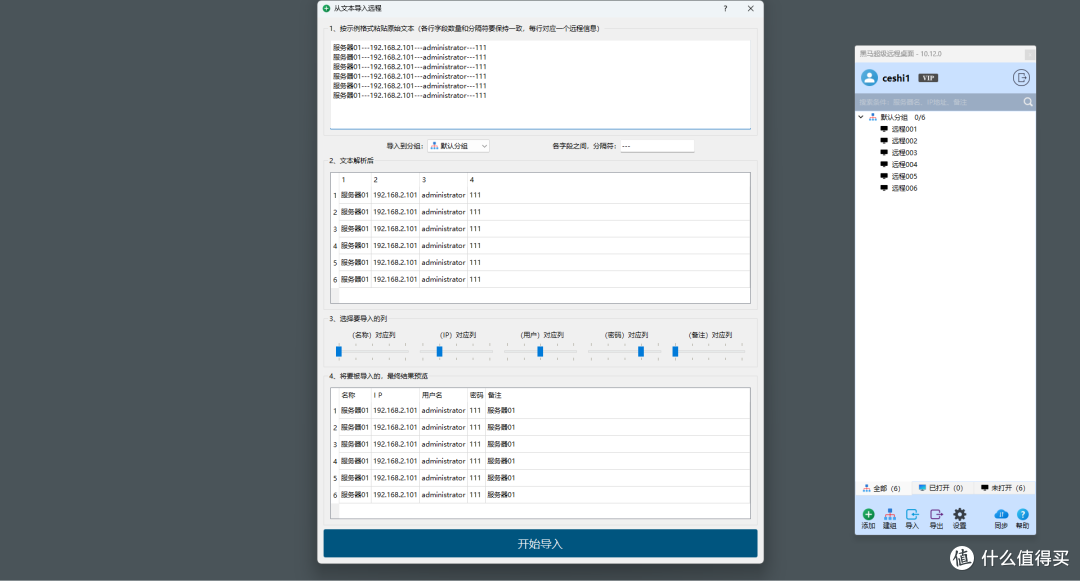Select 远程006 in the tree
Image resolution: width=1080 pixels, height=581 pixels.
click(904, 188)
